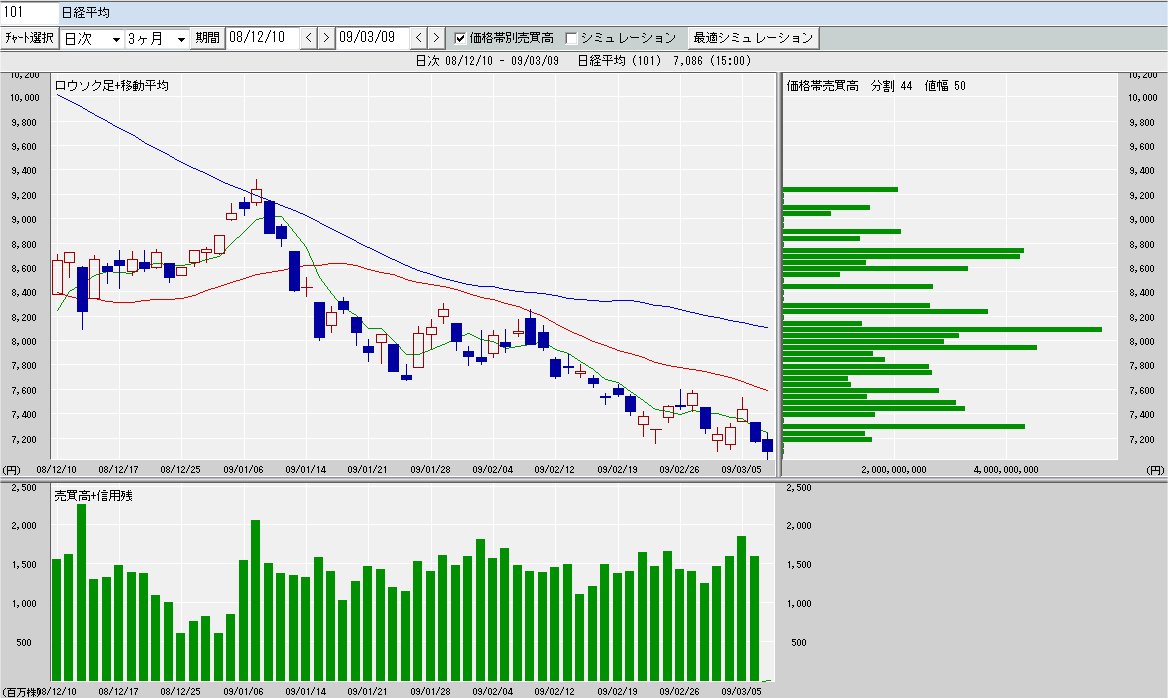Select the end date field 09/03/09
The width and height of the screenshot is (1168, 699).
[x=371, y=38]
